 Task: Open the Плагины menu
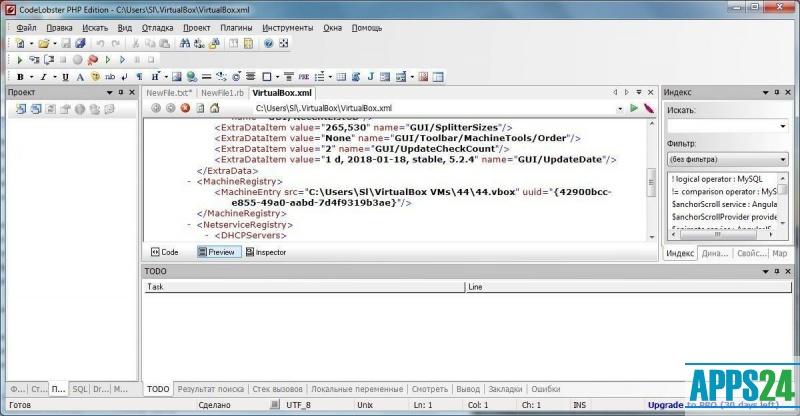pos(236,28)
